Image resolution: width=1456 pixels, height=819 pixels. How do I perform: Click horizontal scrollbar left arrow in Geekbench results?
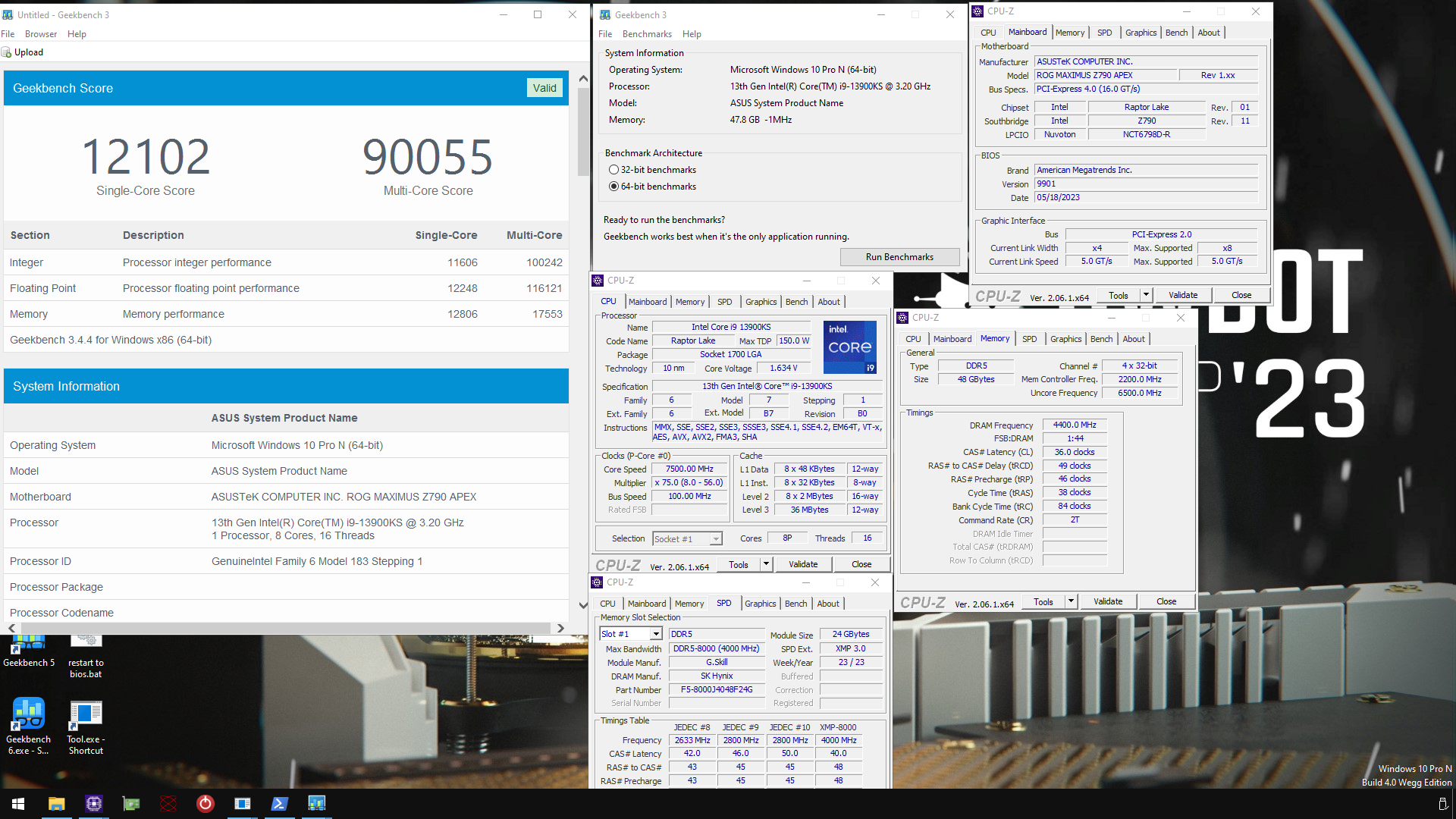12,628
